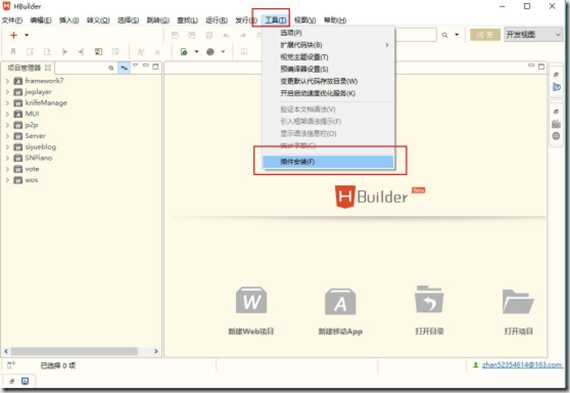
Task: Open the 选择(S) menu
Action: pyautogui.click(x=128, y=20)
